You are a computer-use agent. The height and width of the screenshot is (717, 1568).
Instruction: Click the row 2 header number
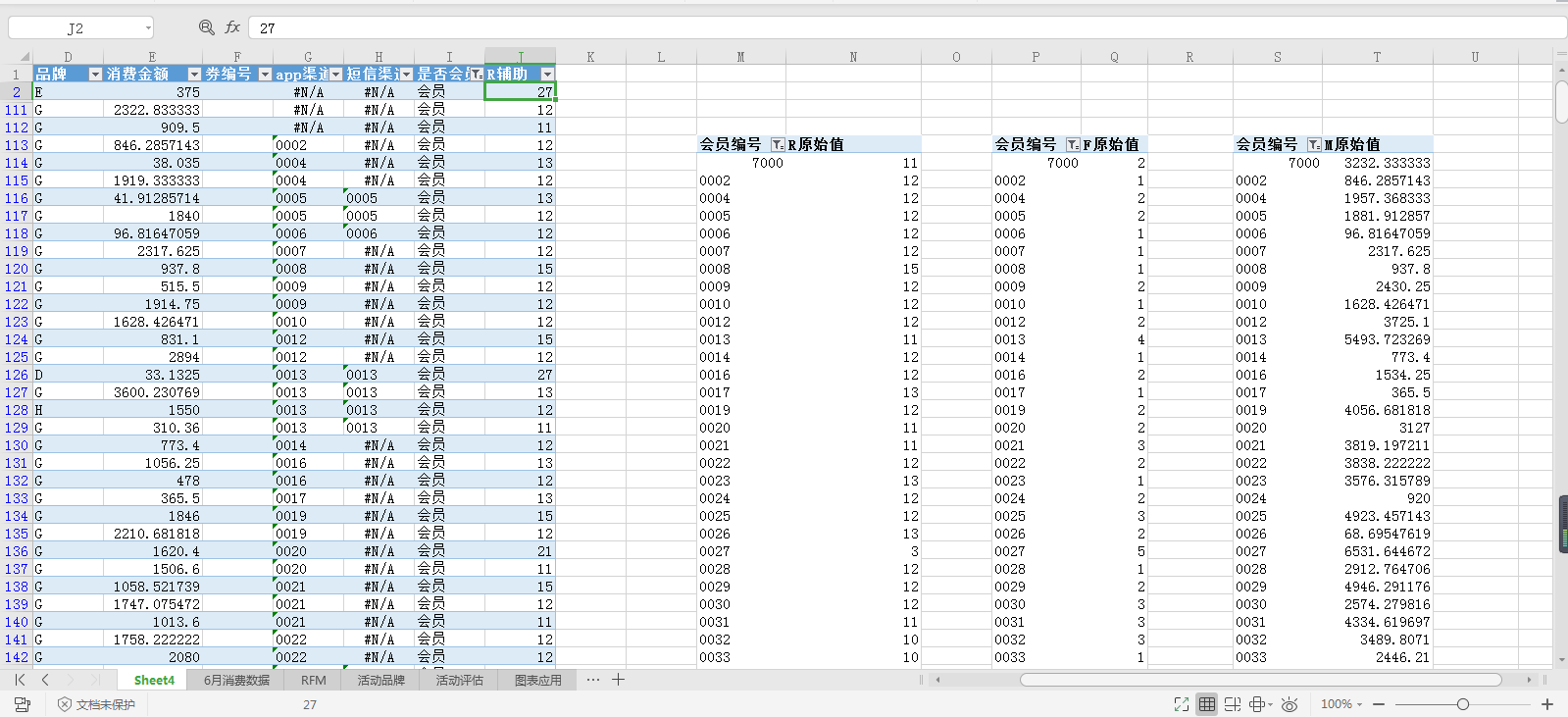click(x=17, y=92)
